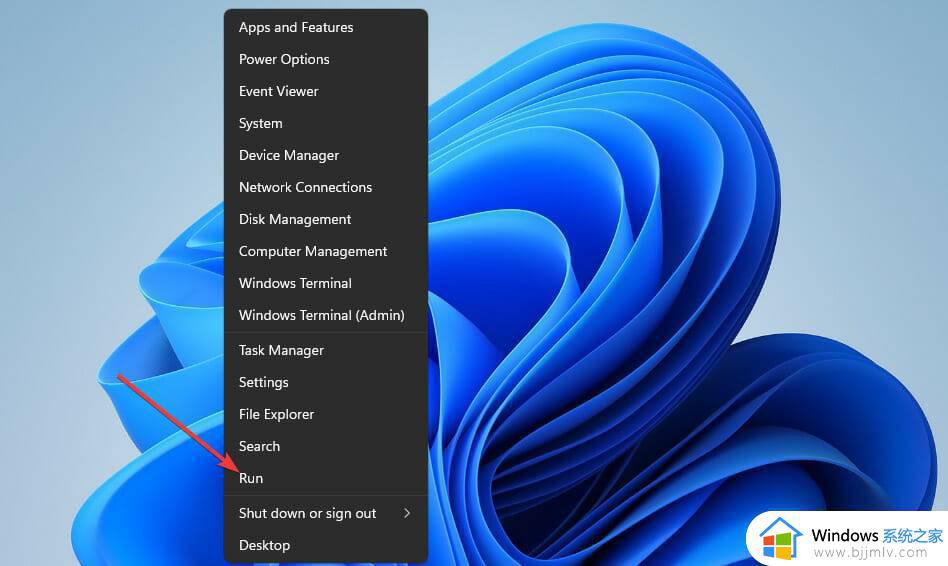This screenshot has height=566, width=948.
Task: Click the Search menu entry
Action: point(326,447)
